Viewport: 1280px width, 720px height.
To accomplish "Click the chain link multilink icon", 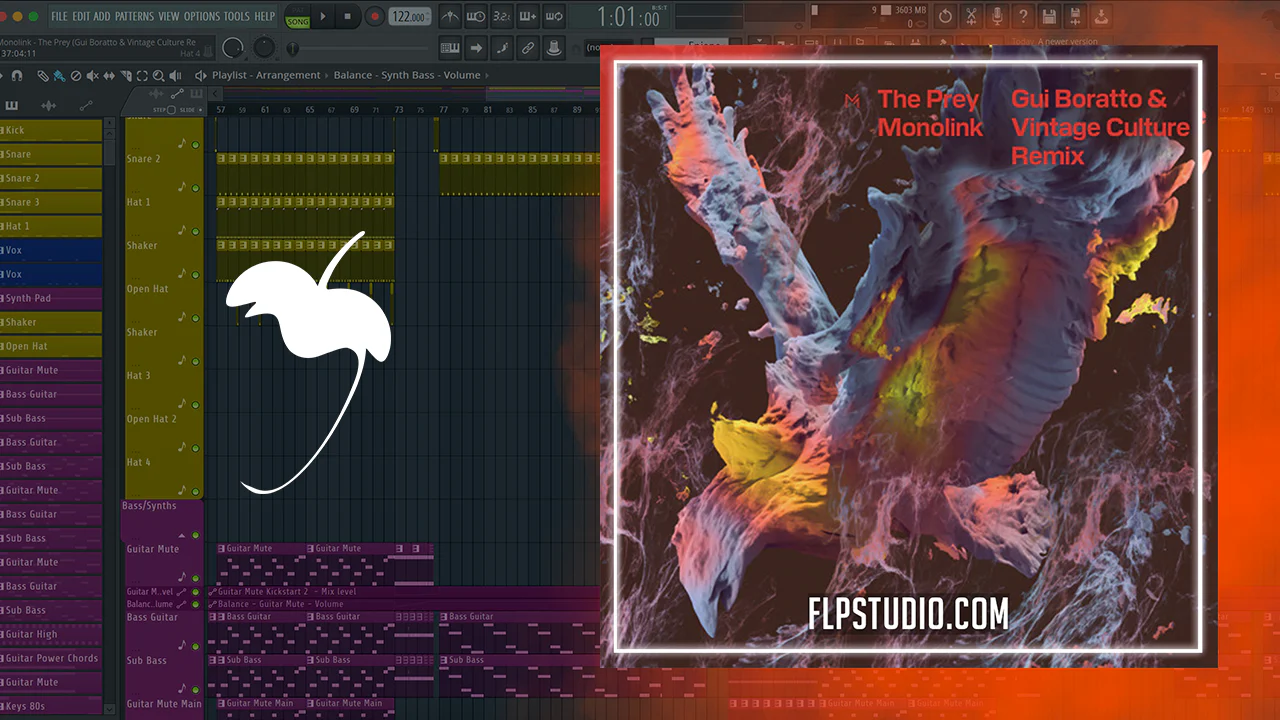I will pos(527,48).
